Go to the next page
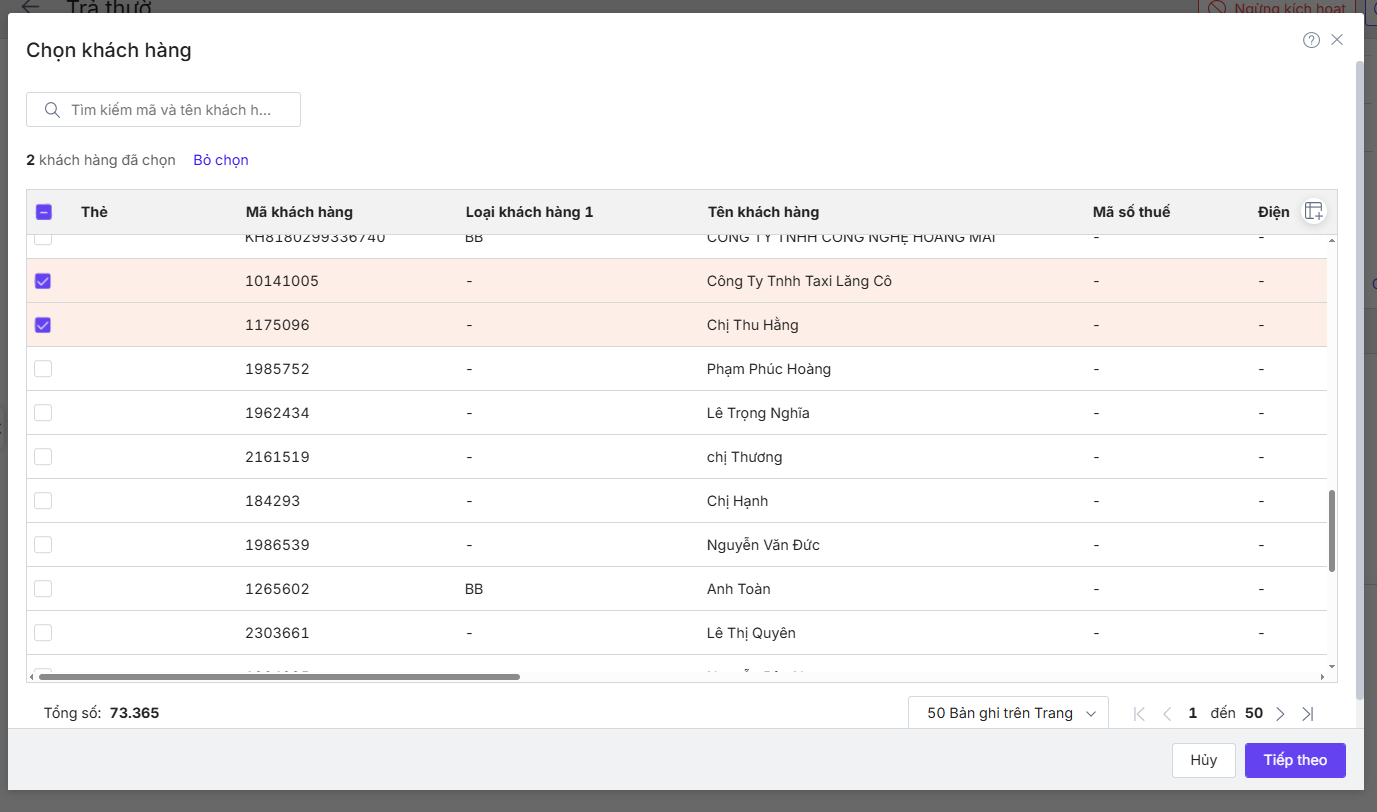Image resolution: width=1377 pixels, height=812 pixels. [x=1280, y=714]
